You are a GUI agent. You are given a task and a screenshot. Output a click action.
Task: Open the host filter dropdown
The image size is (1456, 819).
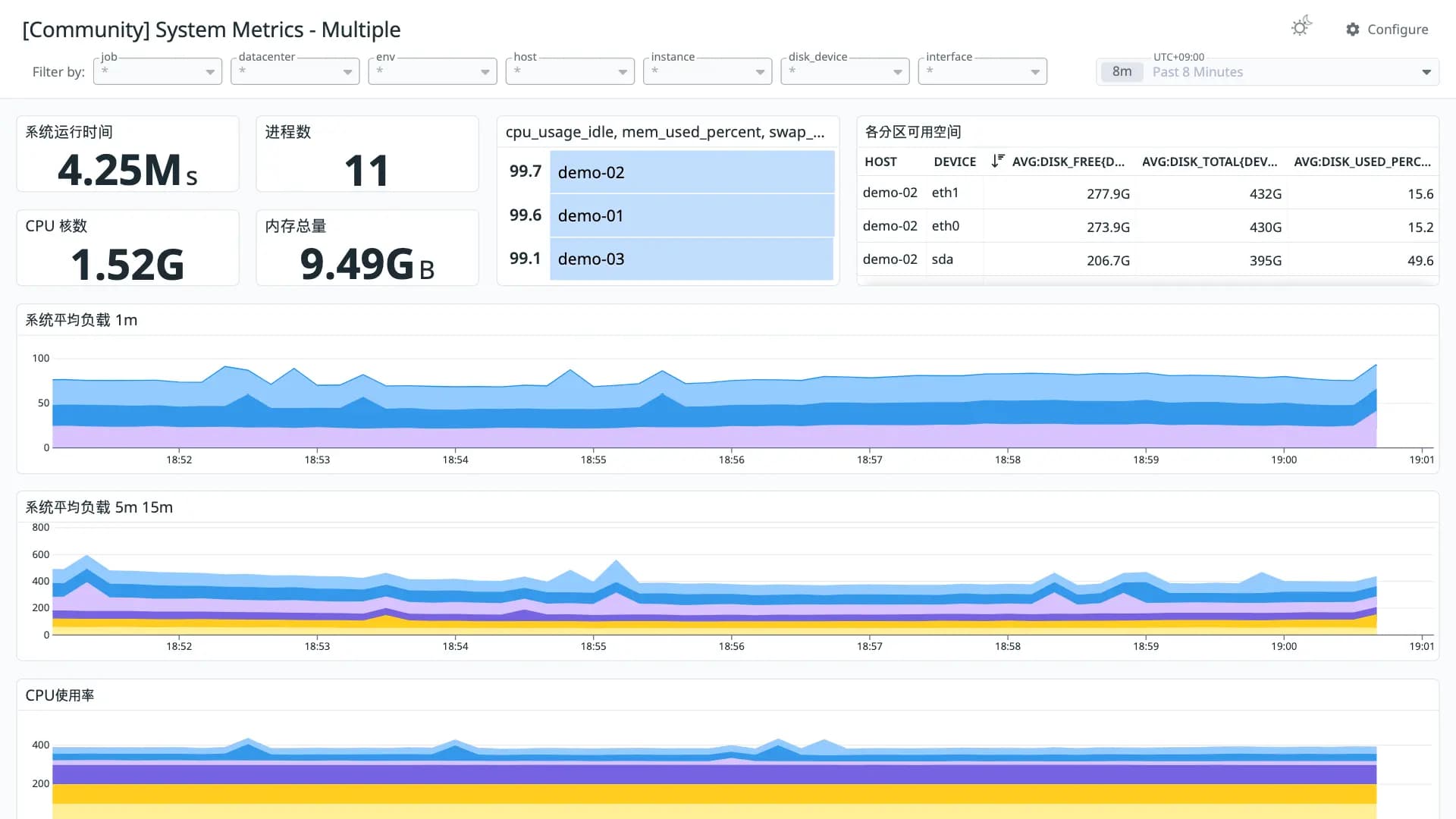click(x=570, y=71)
